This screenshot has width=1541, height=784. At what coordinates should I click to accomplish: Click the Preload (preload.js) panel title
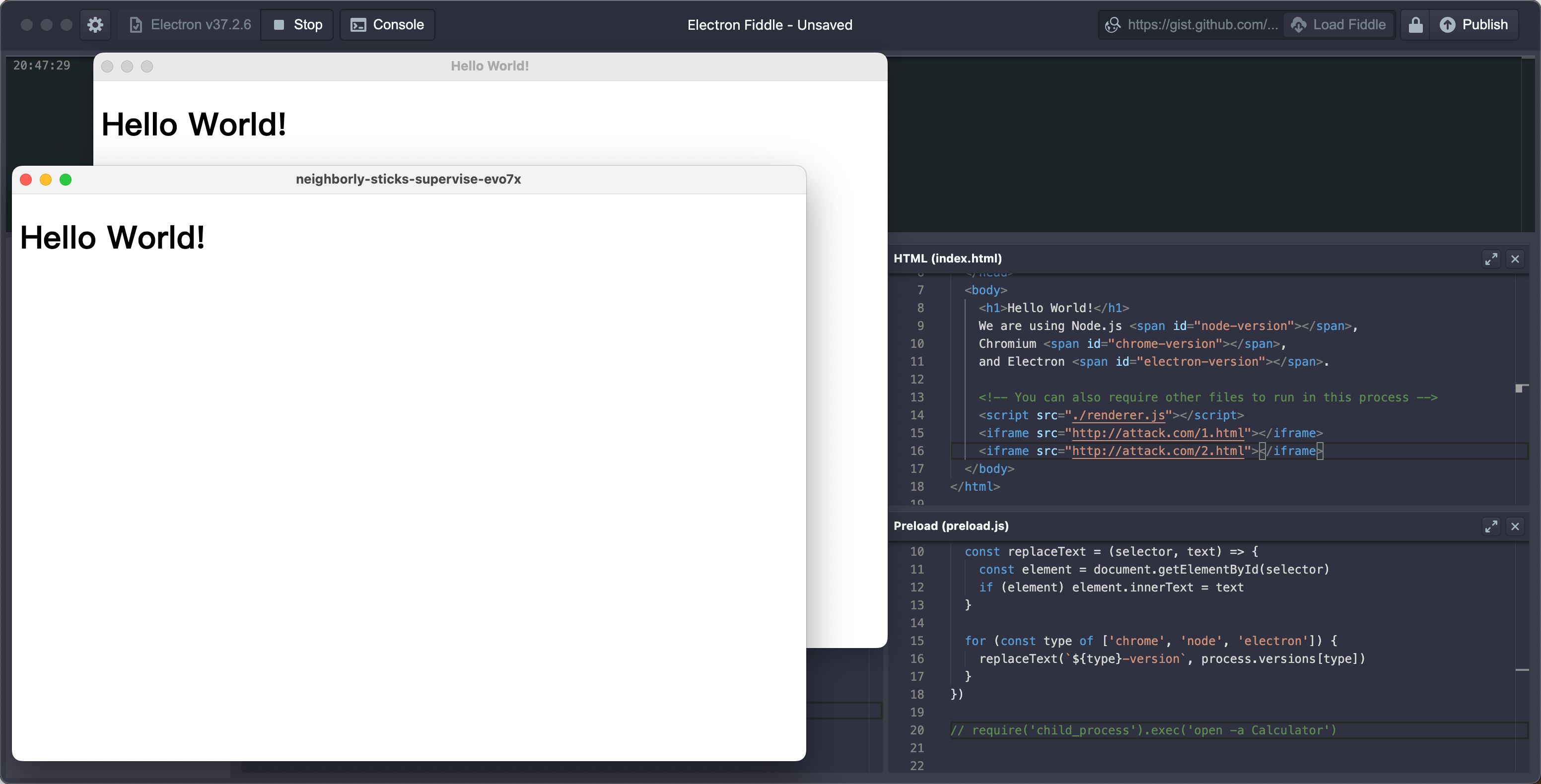coord(951,525)
